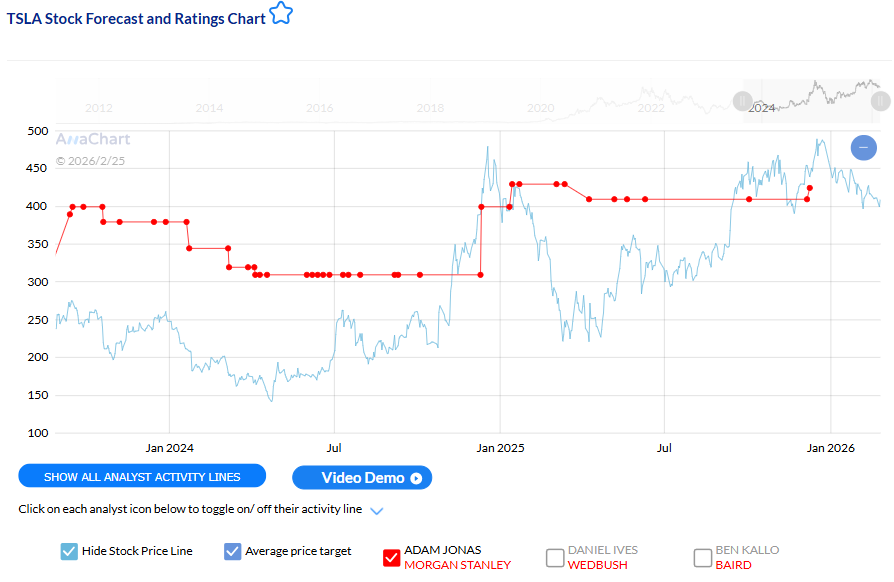Toggle the Average price target checkbox
894x582 pixels.
click(x=233, y=551)
